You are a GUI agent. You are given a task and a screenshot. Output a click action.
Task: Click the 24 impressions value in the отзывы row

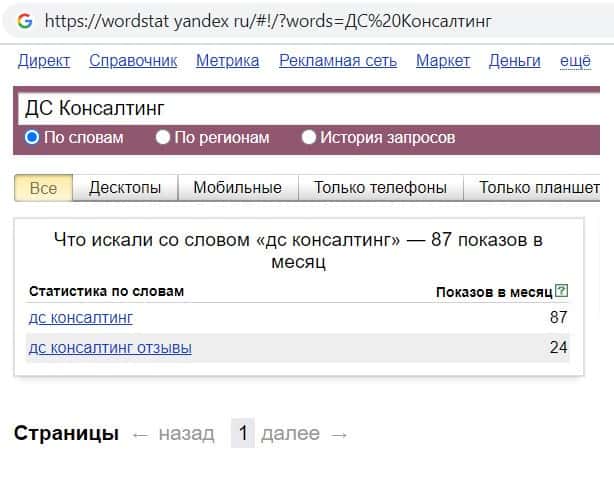558,347
